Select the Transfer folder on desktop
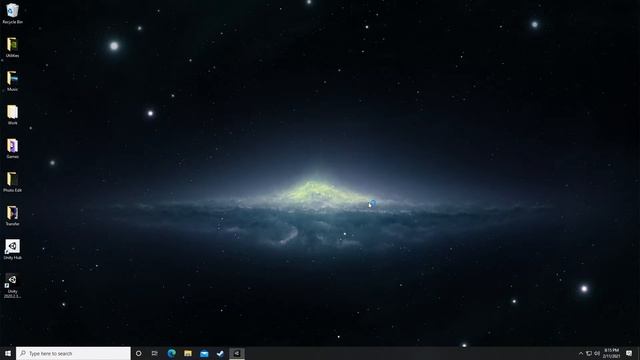 click(x=12, y=216)
